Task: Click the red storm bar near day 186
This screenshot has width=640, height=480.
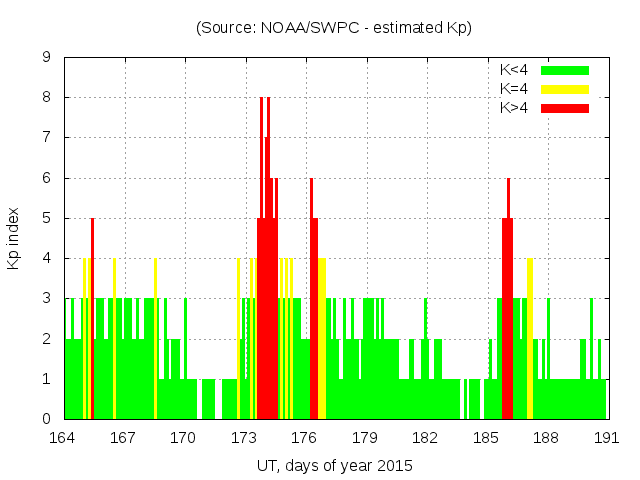Action: tap(507, 320)
